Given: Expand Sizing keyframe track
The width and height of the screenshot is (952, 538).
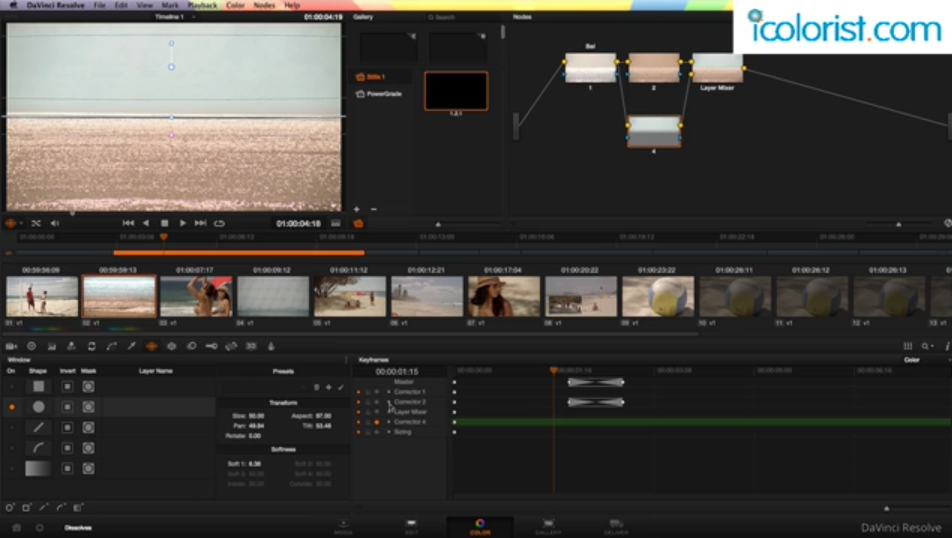Looking at the screenshot, I should [x=389, y=432].
